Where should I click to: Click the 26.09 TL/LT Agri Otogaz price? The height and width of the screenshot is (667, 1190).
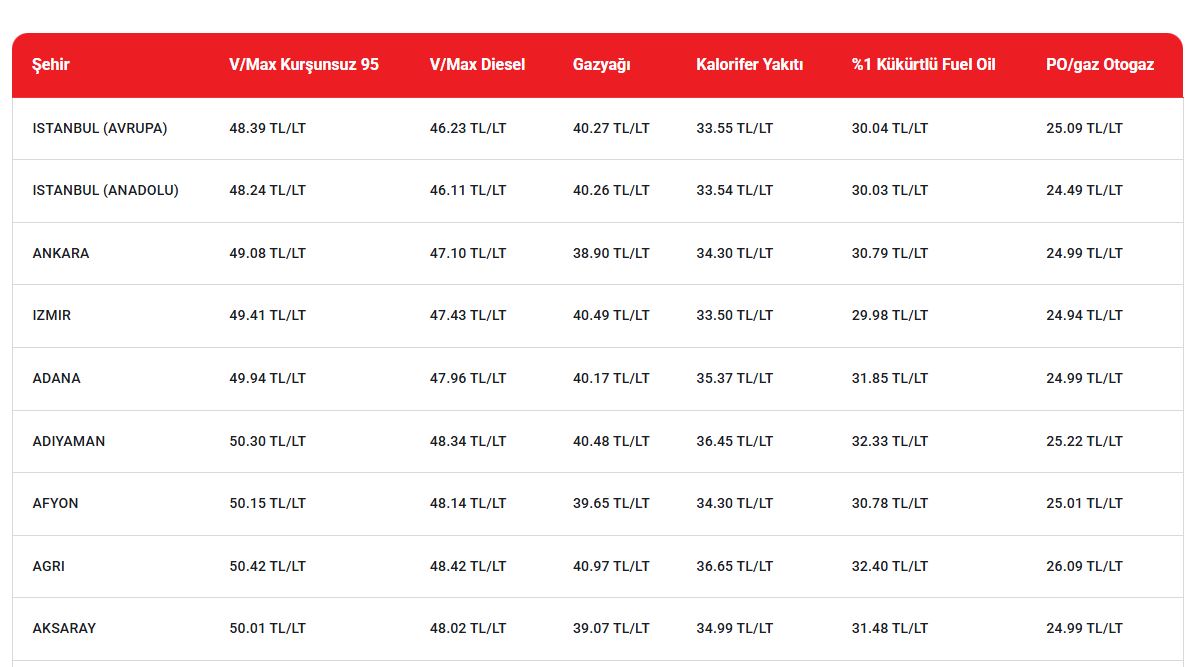pos(1084,566)
